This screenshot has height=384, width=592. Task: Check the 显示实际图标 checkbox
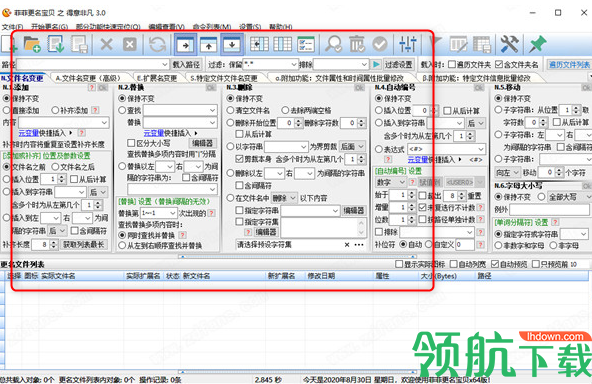point(399,264)
